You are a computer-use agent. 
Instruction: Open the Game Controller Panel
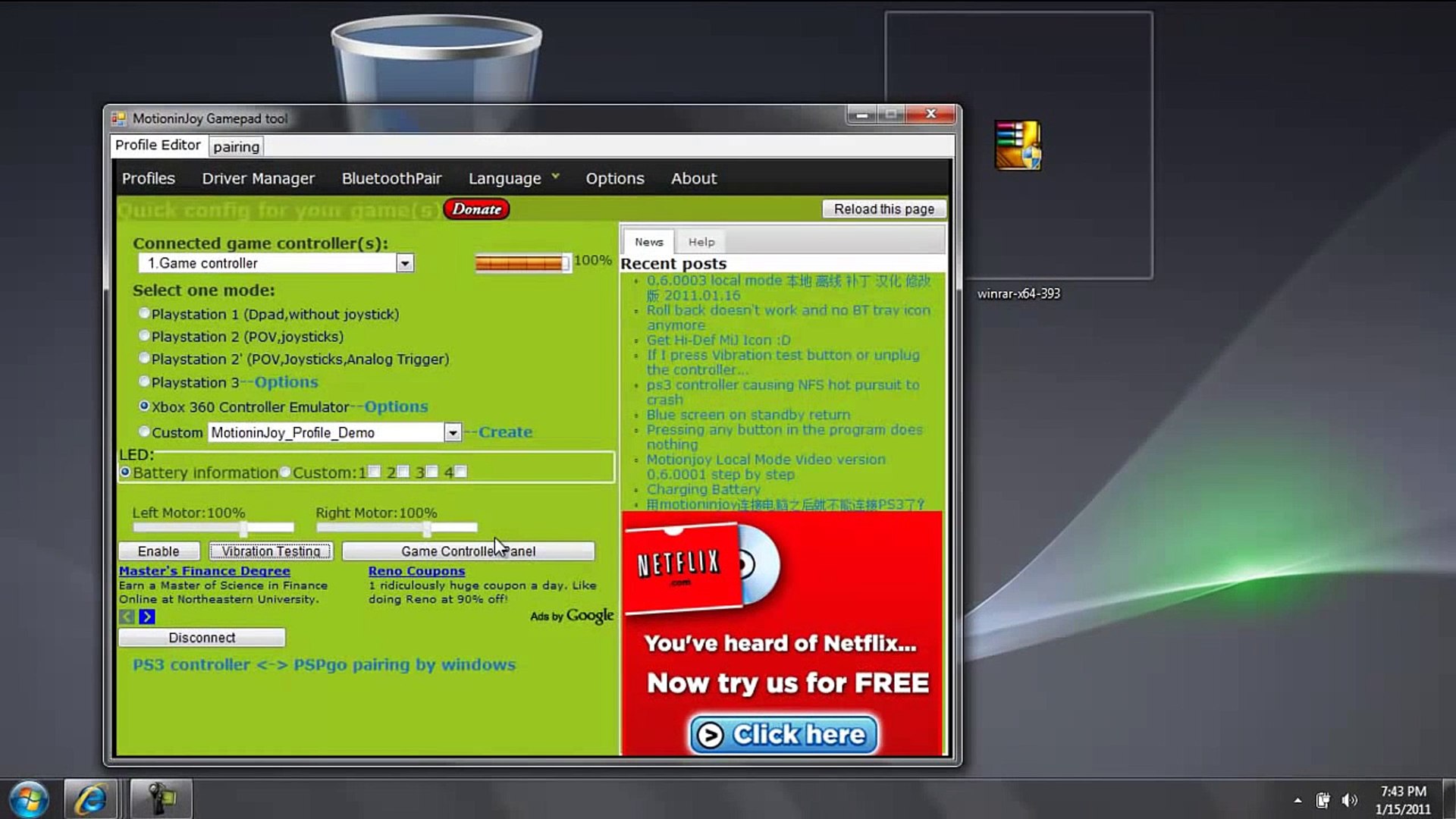[468, 551]
